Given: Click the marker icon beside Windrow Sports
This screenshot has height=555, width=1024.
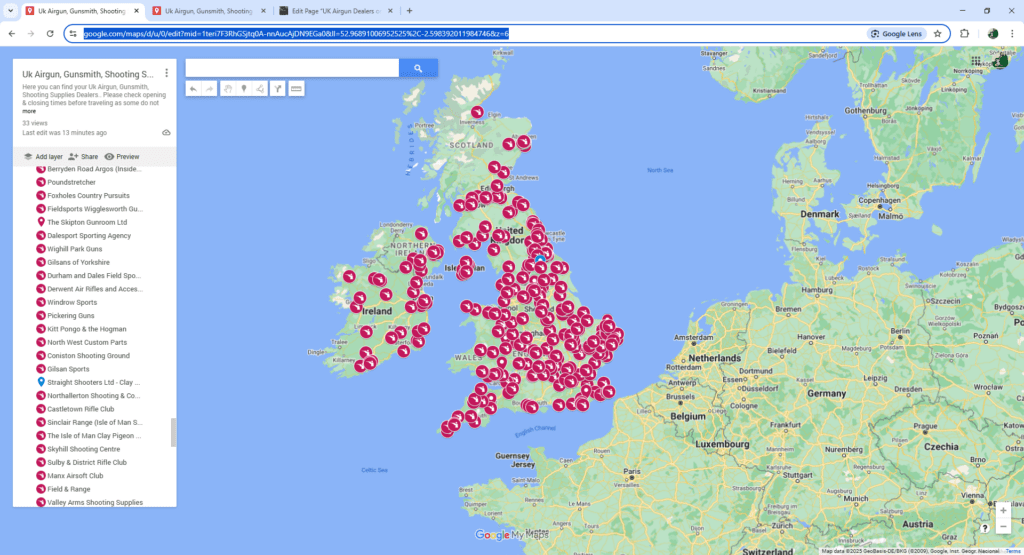Looking at the screenshot, I should click(x=40, y=302).
